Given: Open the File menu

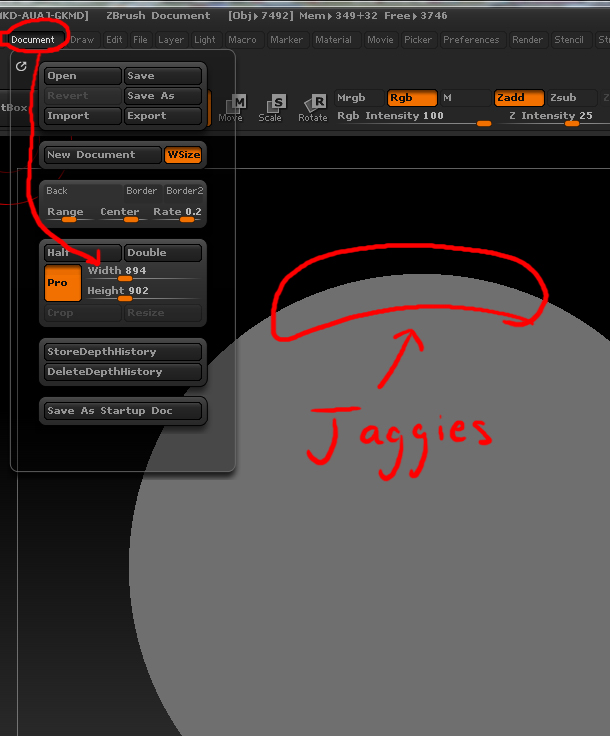Looking at the screenshot, I should [140, 40].
